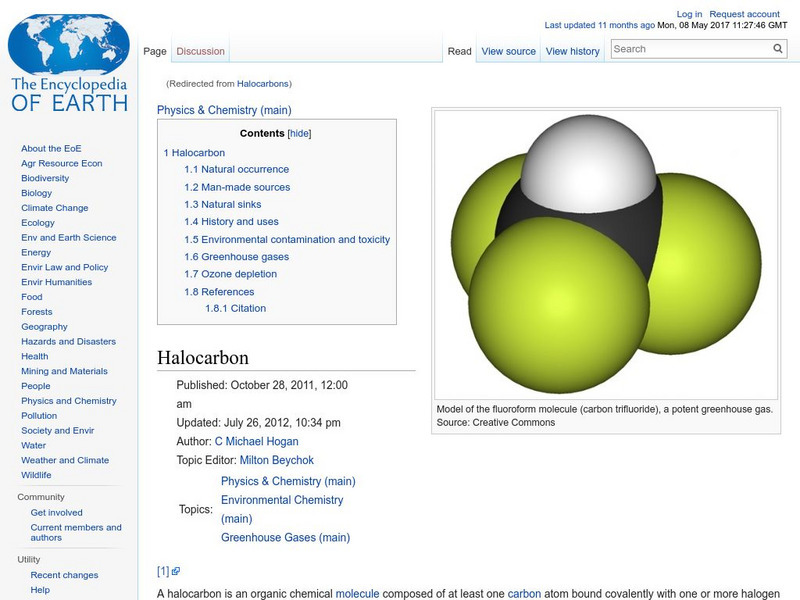Select Physics and Chemistry sidebar link
The width and height of the screenshot is (800, 600).
68,401
